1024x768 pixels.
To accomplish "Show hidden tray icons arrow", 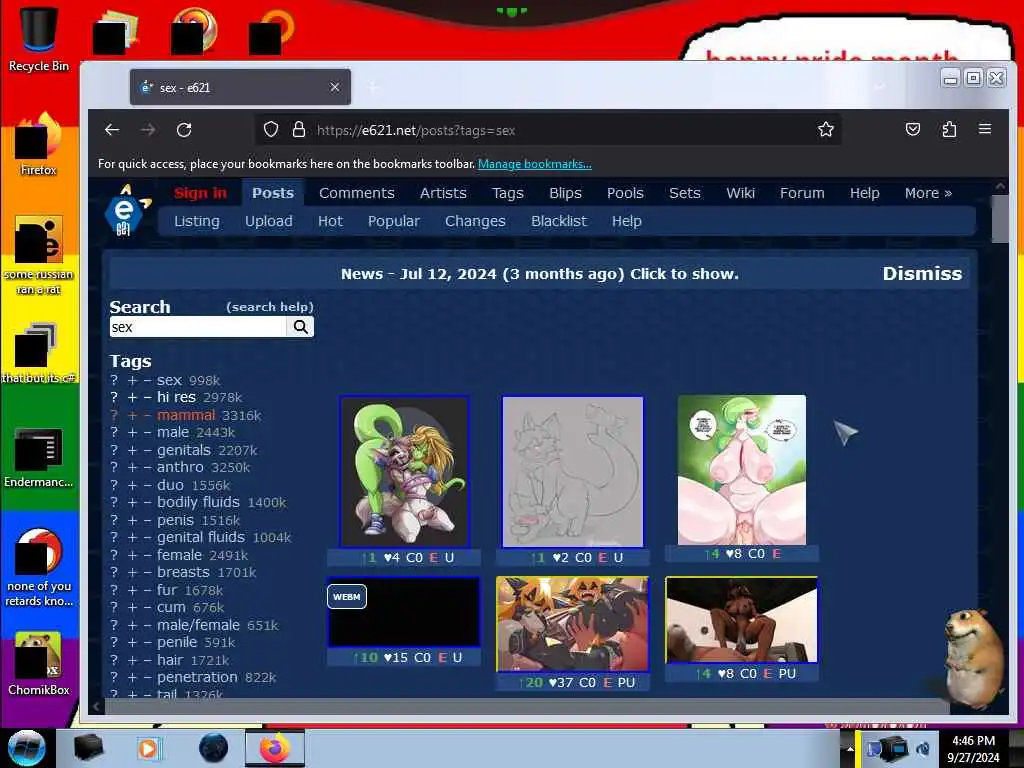I will point(850,749).
